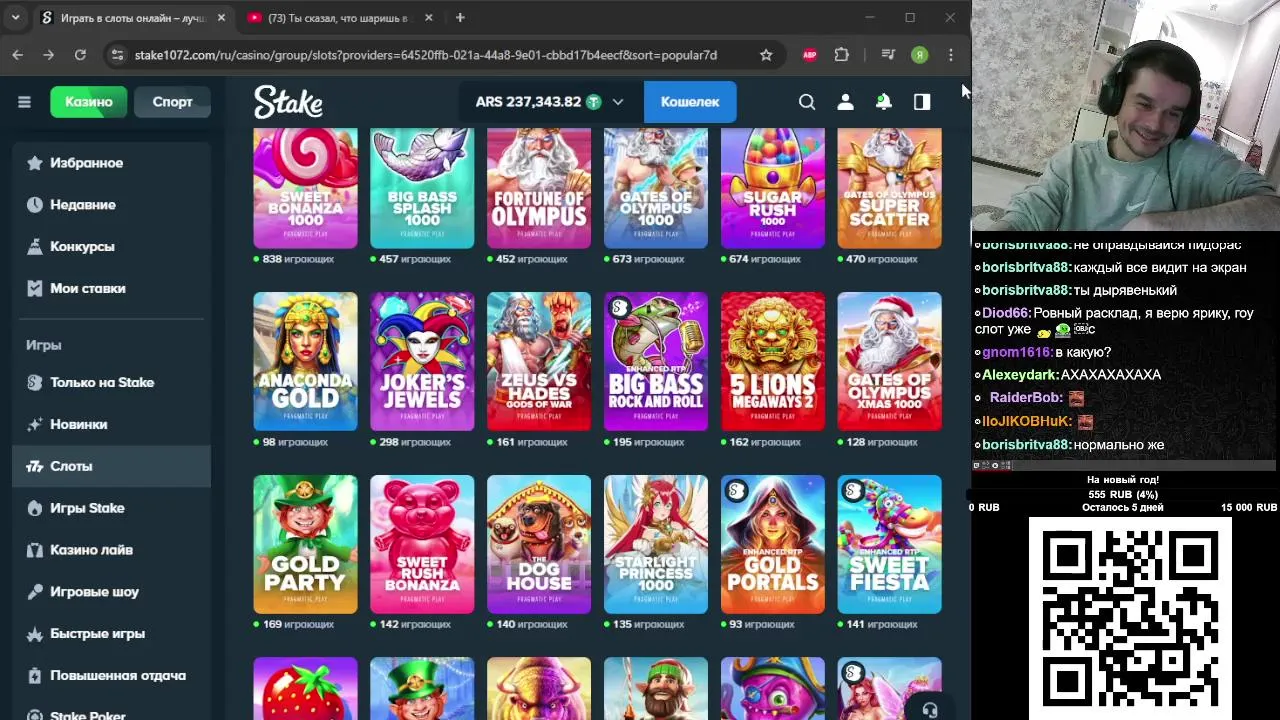Open 5 Lions Megaways 2 slot
The image size is (1280, 720).
pyautogui.click(x=773, y=361)
